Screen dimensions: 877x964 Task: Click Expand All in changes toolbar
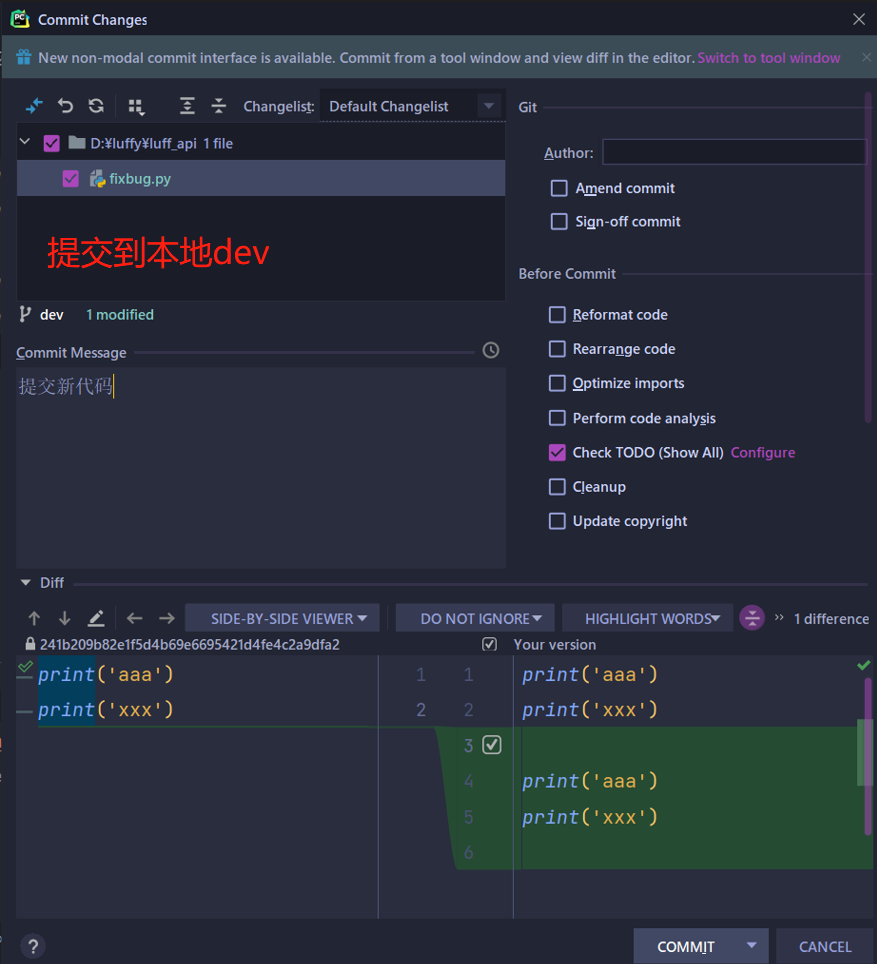pyautogui.click(x=187, y=106)
